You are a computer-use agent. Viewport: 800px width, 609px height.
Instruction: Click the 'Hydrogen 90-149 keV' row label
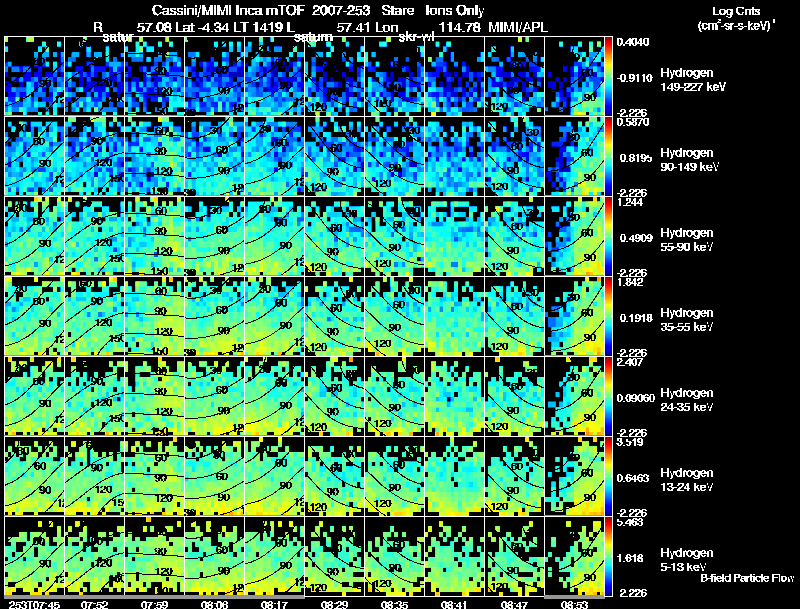pyautogui.click(x=689, y=160)
